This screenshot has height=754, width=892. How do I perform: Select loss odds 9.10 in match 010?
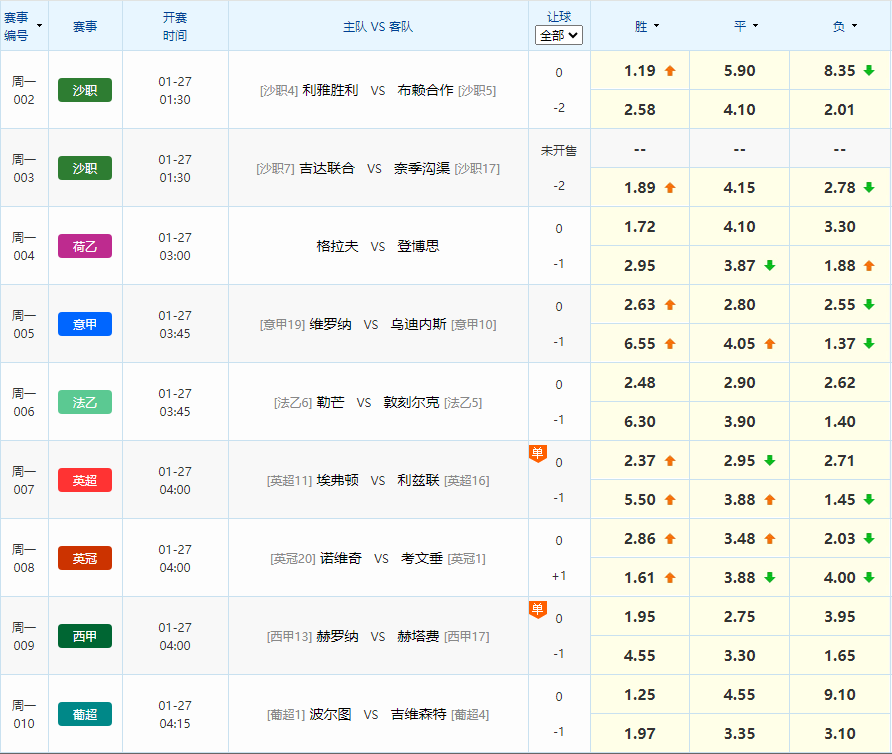(840, 694)
